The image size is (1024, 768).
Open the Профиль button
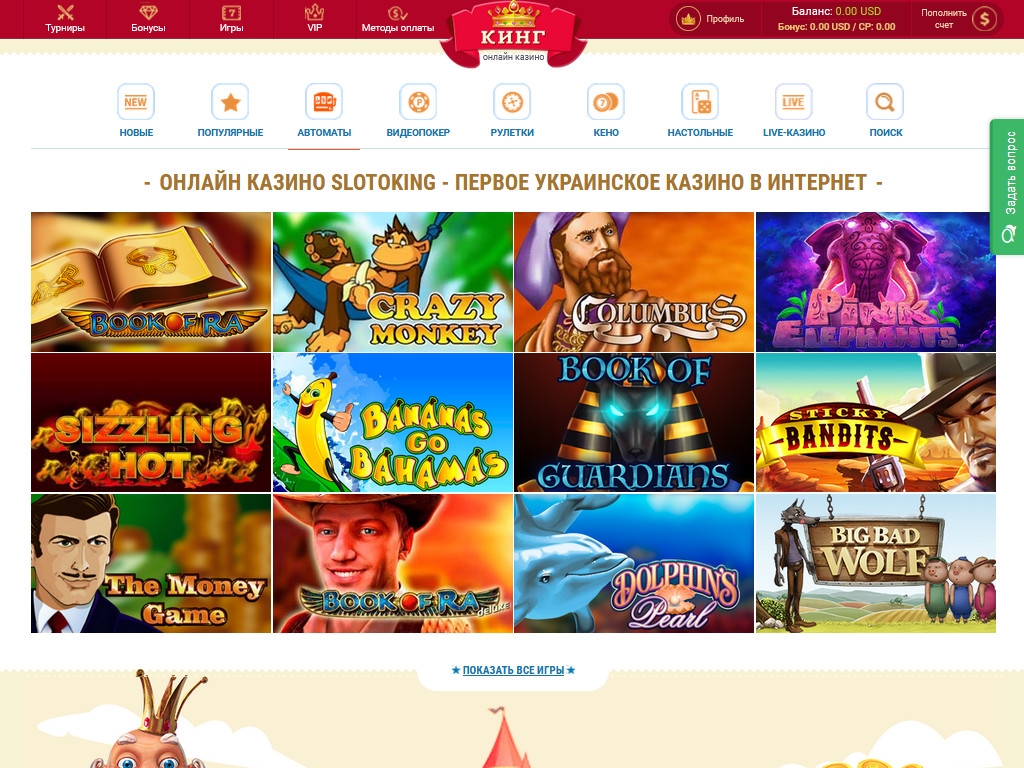[x=713, y=19]
